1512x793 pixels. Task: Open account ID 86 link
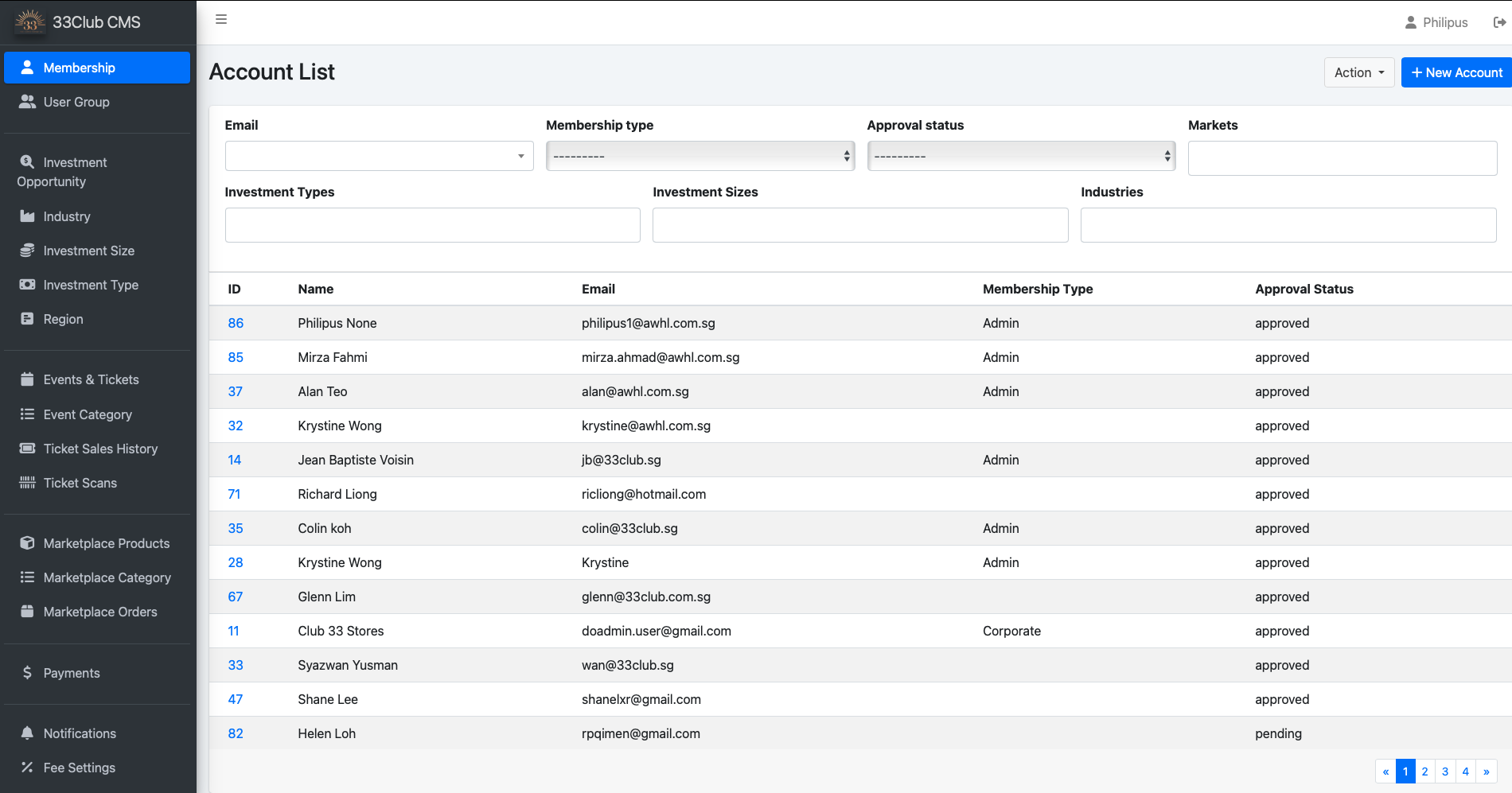point(236,323)
